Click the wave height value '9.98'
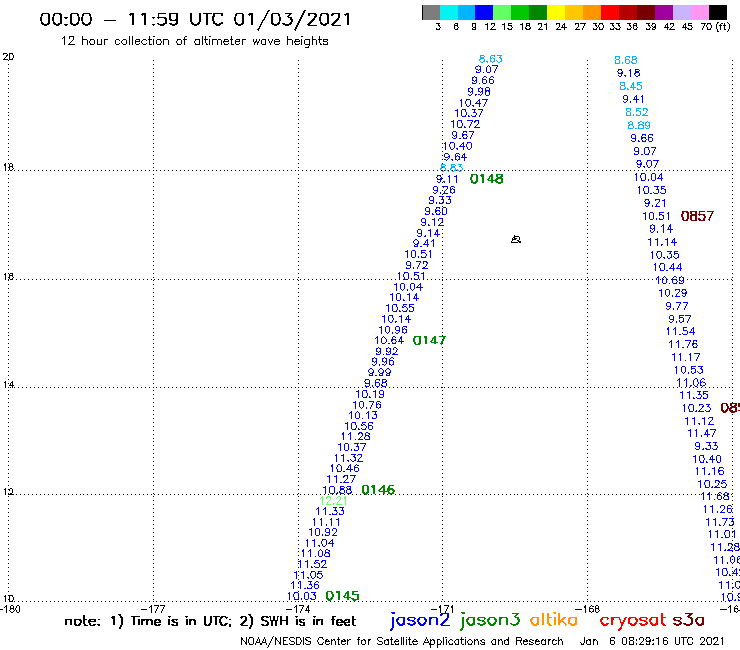The width and height of the screenshot is (740, 650). tap(479, 92)
